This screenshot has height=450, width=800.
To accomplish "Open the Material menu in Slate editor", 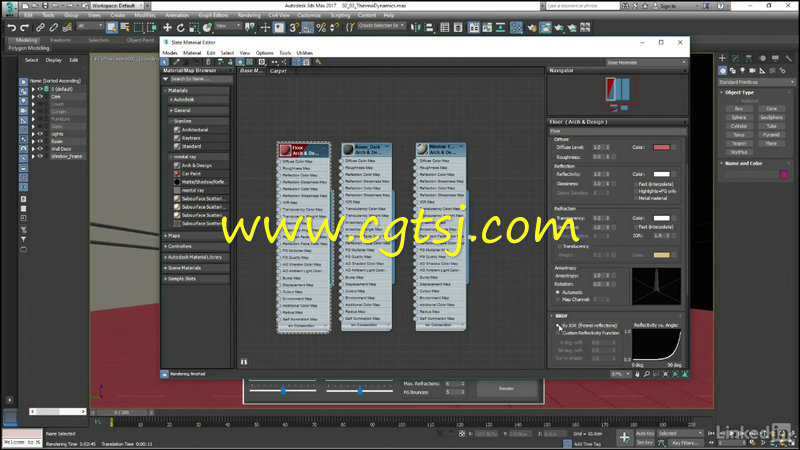I will [x=192, y=53].
